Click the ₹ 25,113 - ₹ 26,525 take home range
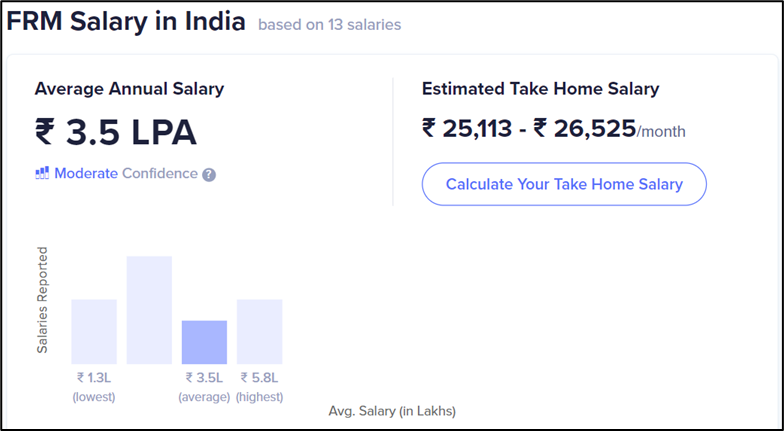784x431 pixels. tap(529, 128)
